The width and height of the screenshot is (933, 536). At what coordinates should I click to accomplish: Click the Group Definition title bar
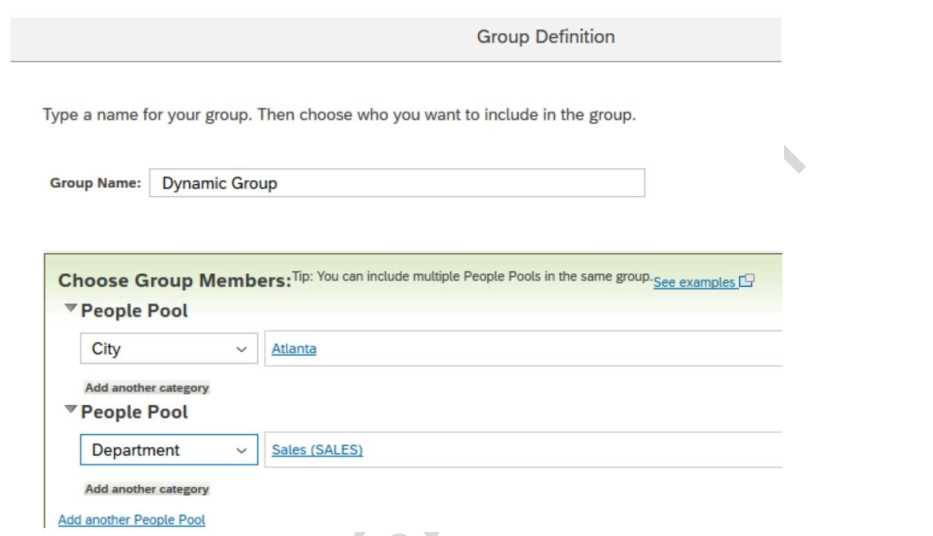(x=545, y=37)
